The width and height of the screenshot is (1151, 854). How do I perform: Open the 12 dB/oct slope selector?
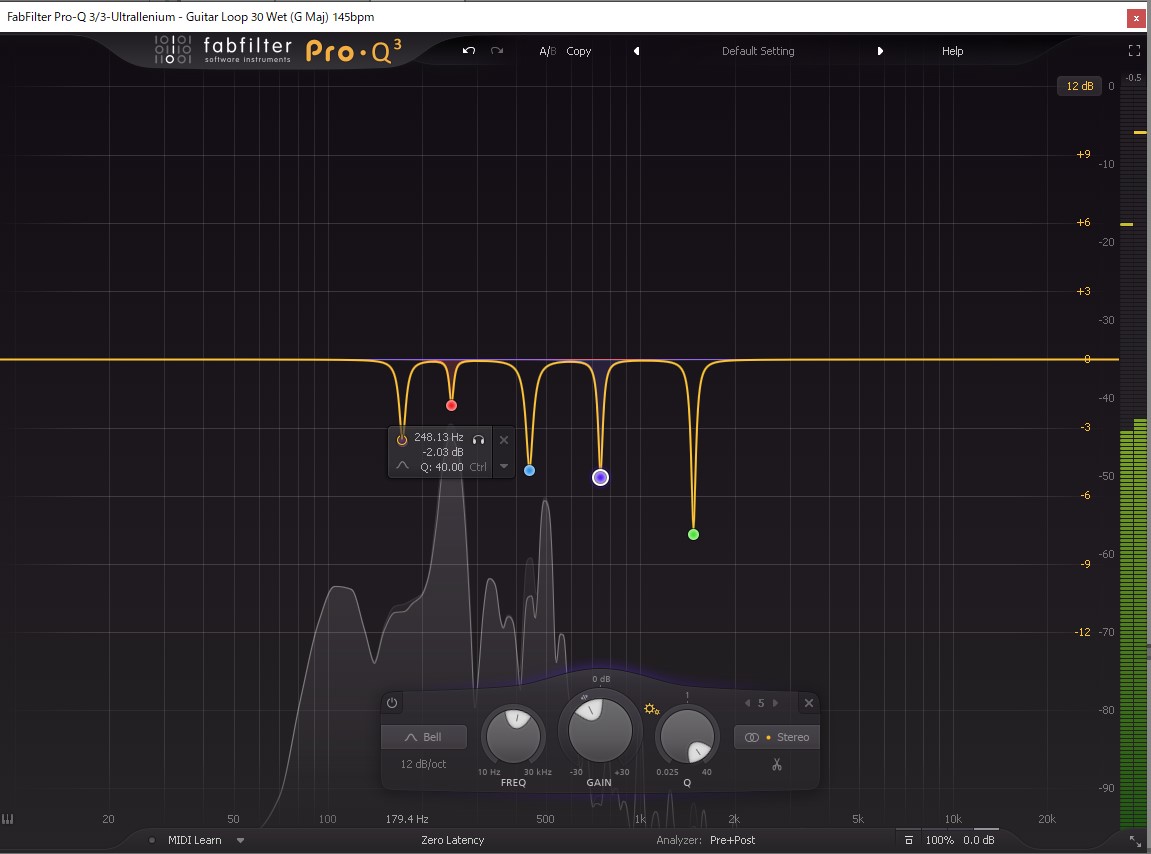coord(424,764)
